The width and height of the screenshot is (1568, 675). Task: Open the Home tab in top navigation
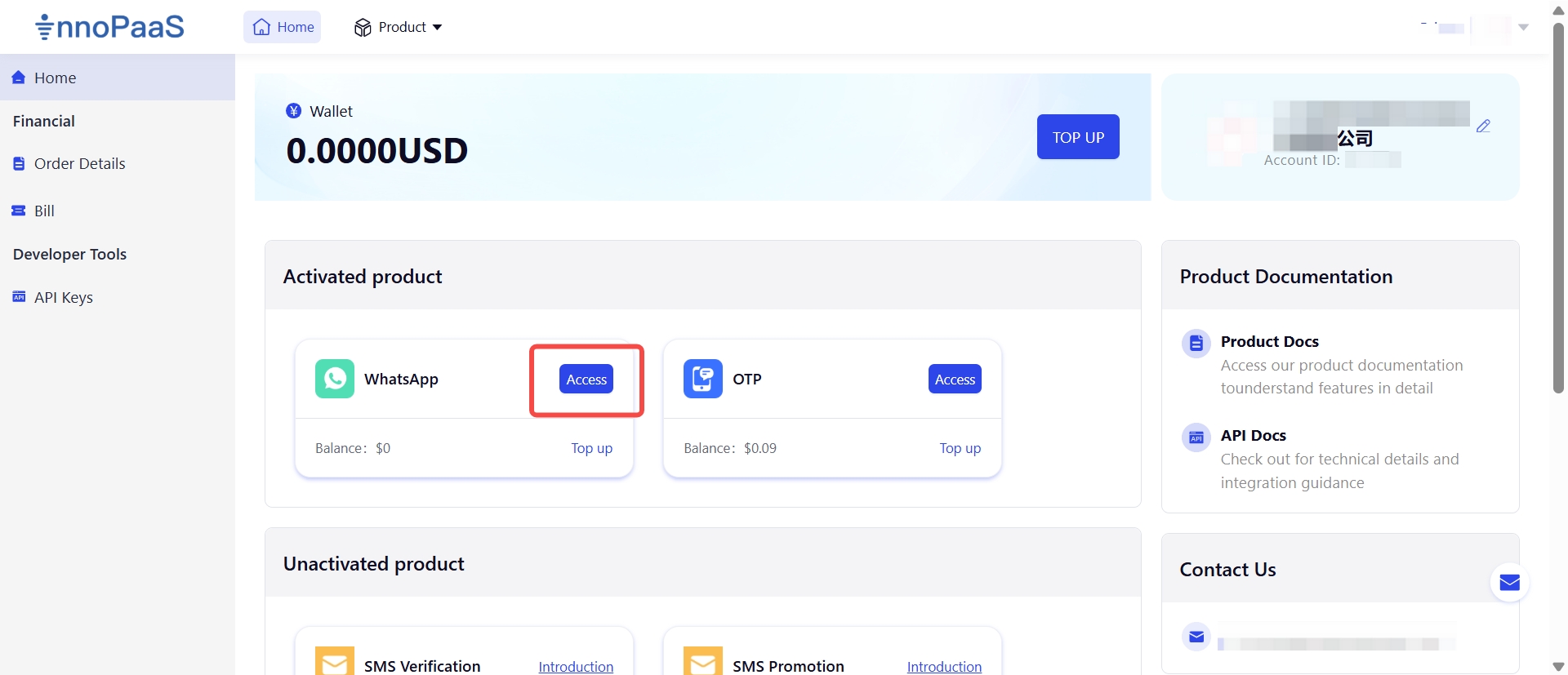coord(283,27)
